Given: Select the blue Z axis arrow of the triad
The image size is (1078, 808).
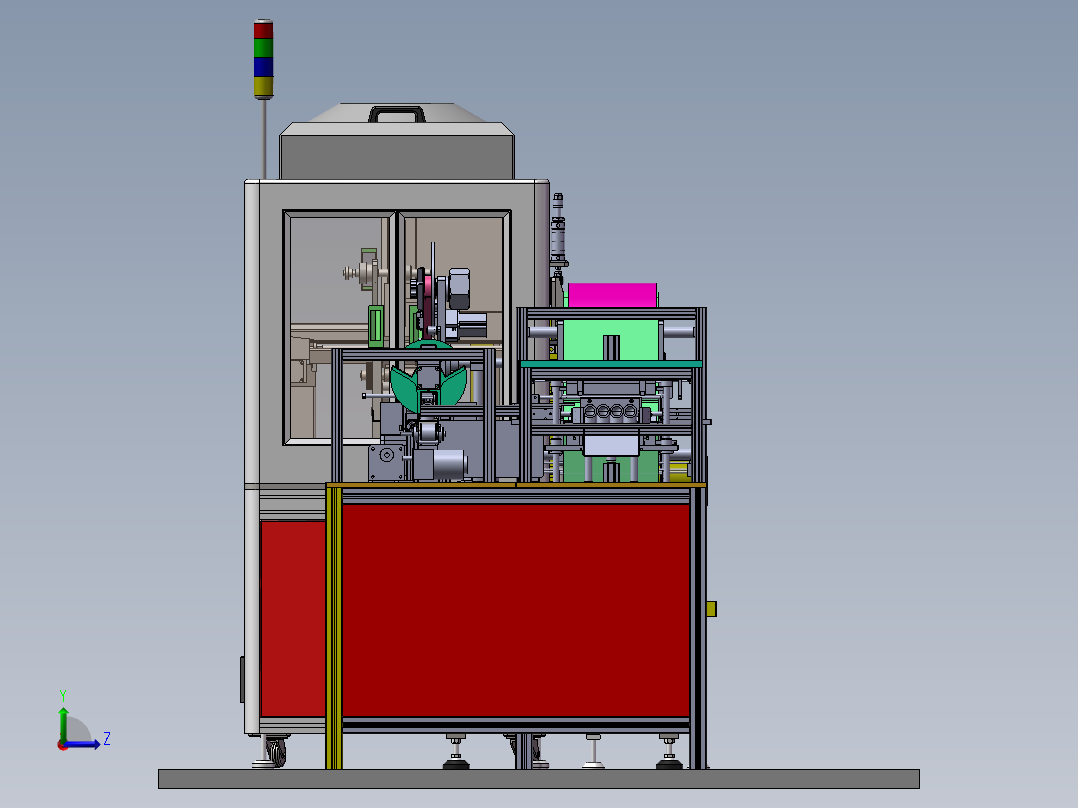Looking at the screenshot, I should pyautogui.click(x=82, y=744).
